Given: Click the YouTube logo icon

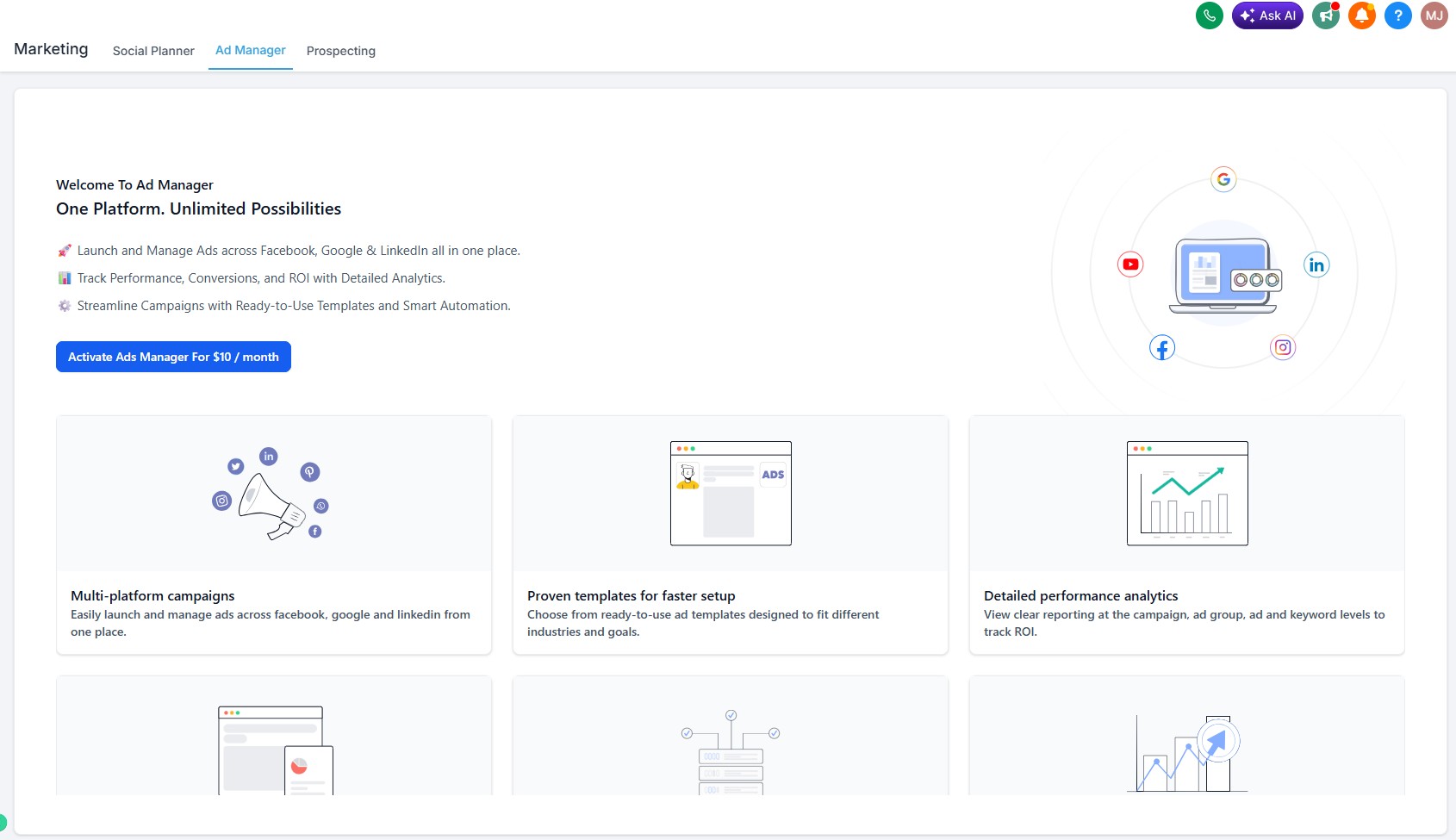Looking at the screenshot, I should (1130, 264).
